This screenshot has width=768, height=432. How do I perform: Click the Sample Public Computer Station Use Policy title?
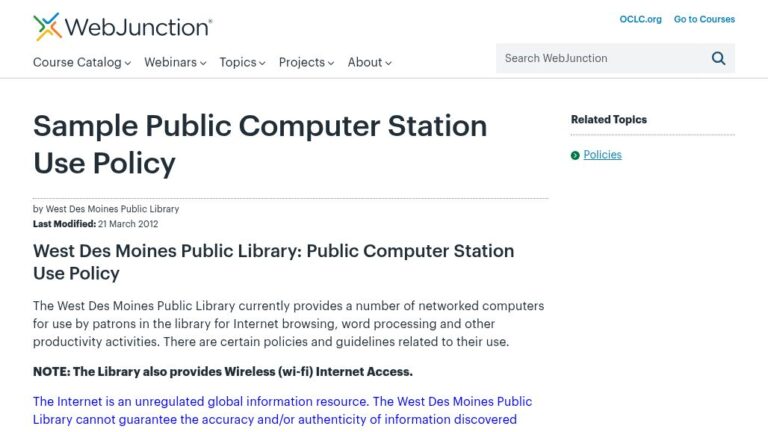tap(260, 144)
